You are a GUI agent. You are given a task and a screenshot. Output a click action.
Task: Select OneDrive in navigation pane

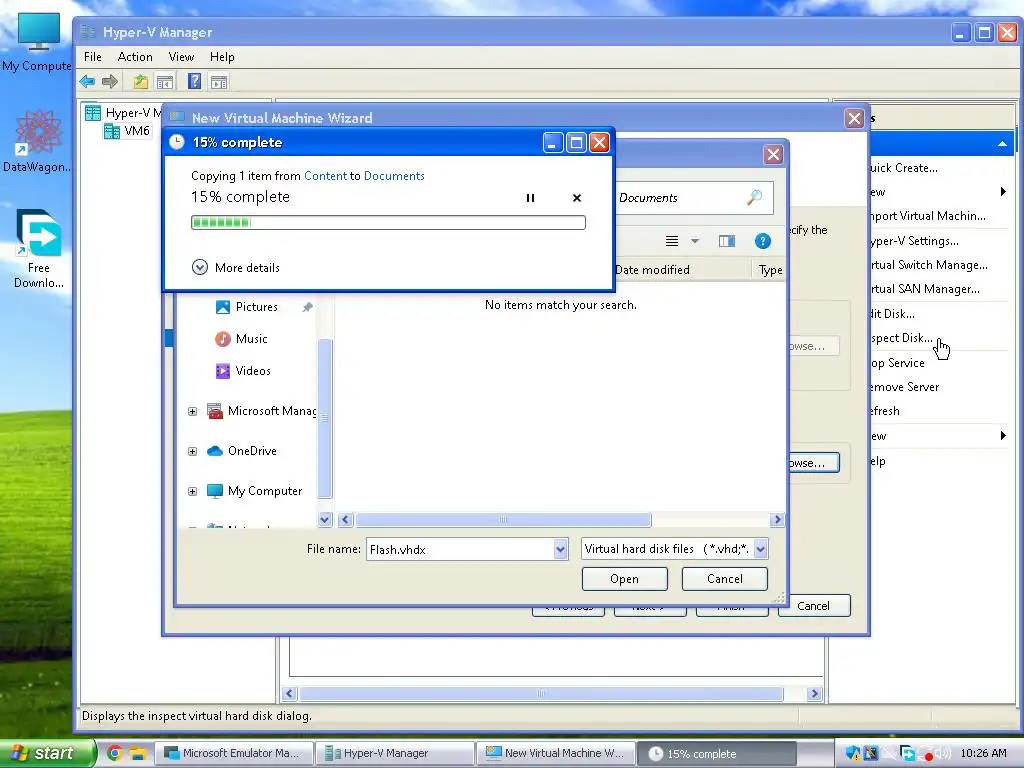click(x=242, y=451)
